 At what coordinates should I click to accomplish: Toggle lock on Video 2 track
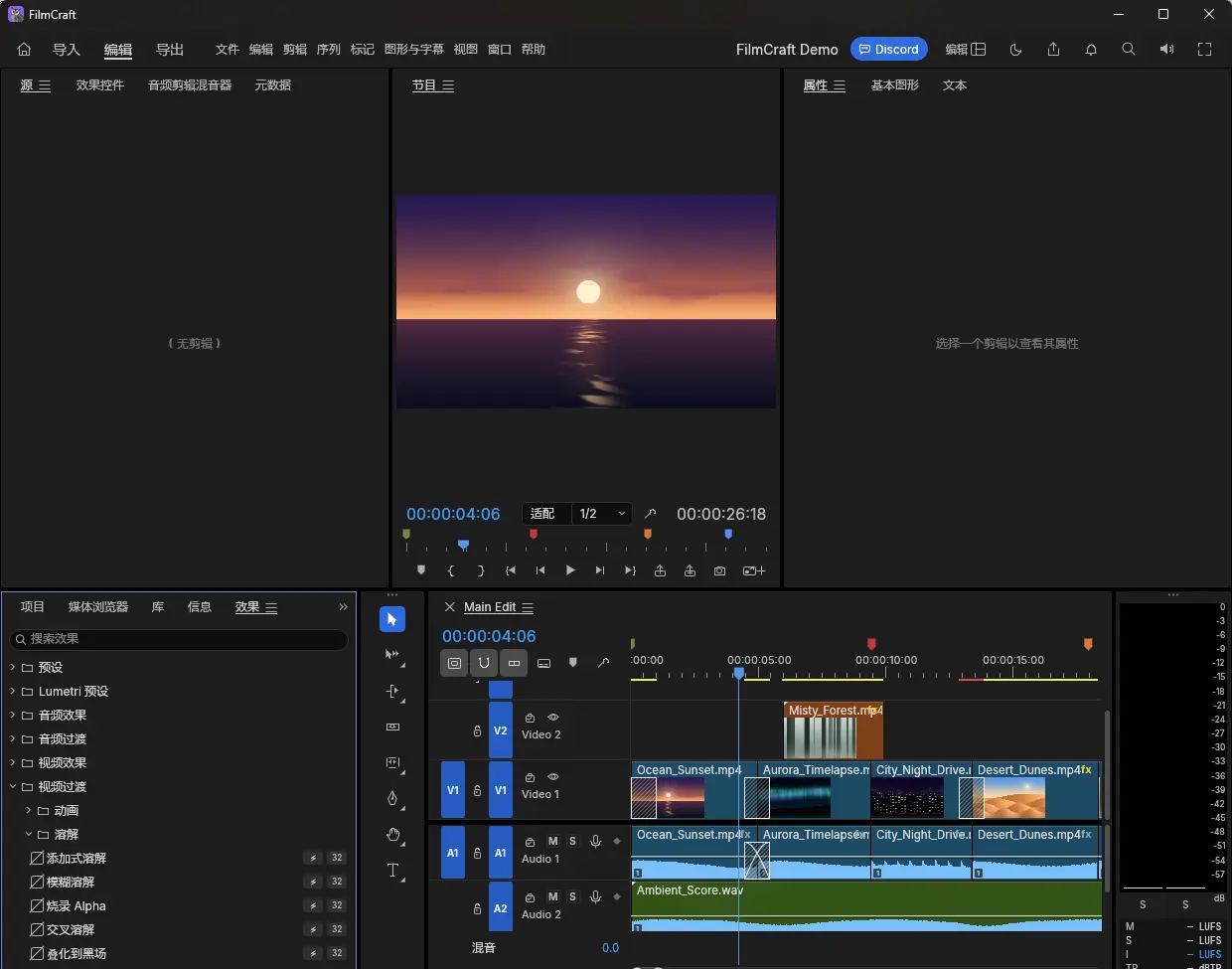477,730
